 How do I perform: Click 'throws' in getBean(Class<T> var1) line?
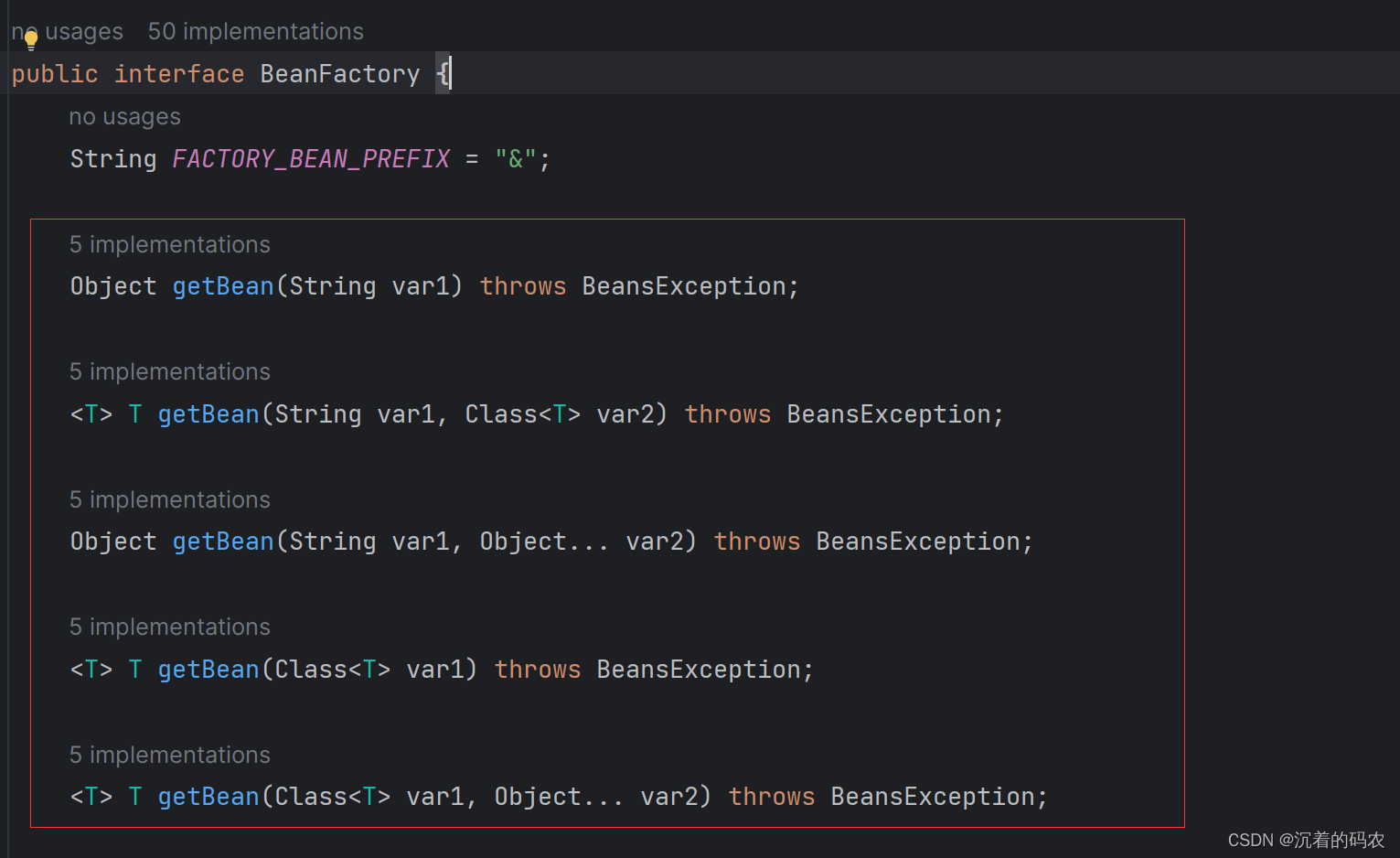(x=538, y=670)
